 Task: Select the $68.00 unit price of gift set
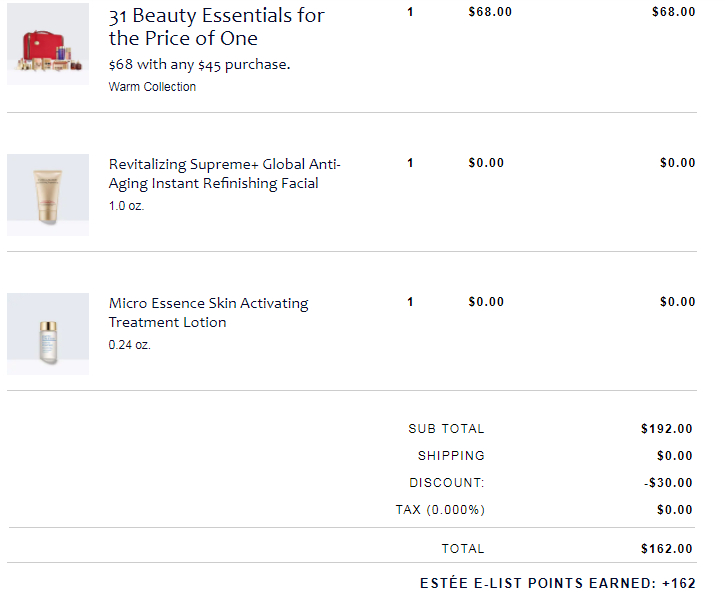click(490, 12)
